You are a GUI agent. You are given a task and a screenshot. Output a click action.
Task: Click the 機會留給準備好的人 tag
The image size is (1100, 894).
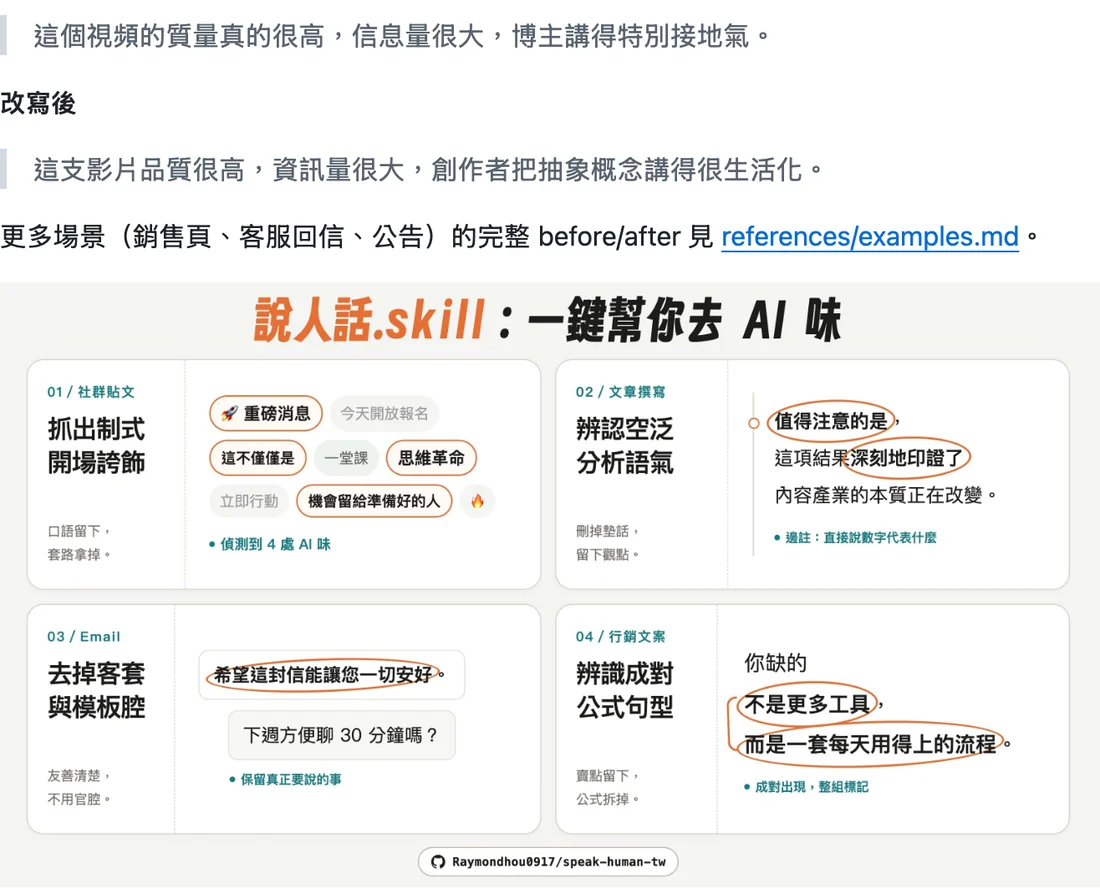[x=374, y=501]
